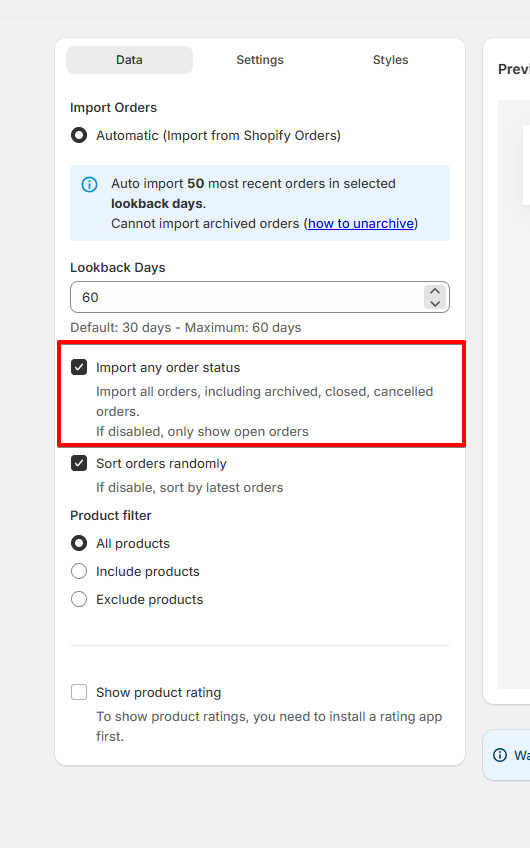Click the Import any order status label

pyautogui.click(x=168, y=368)
